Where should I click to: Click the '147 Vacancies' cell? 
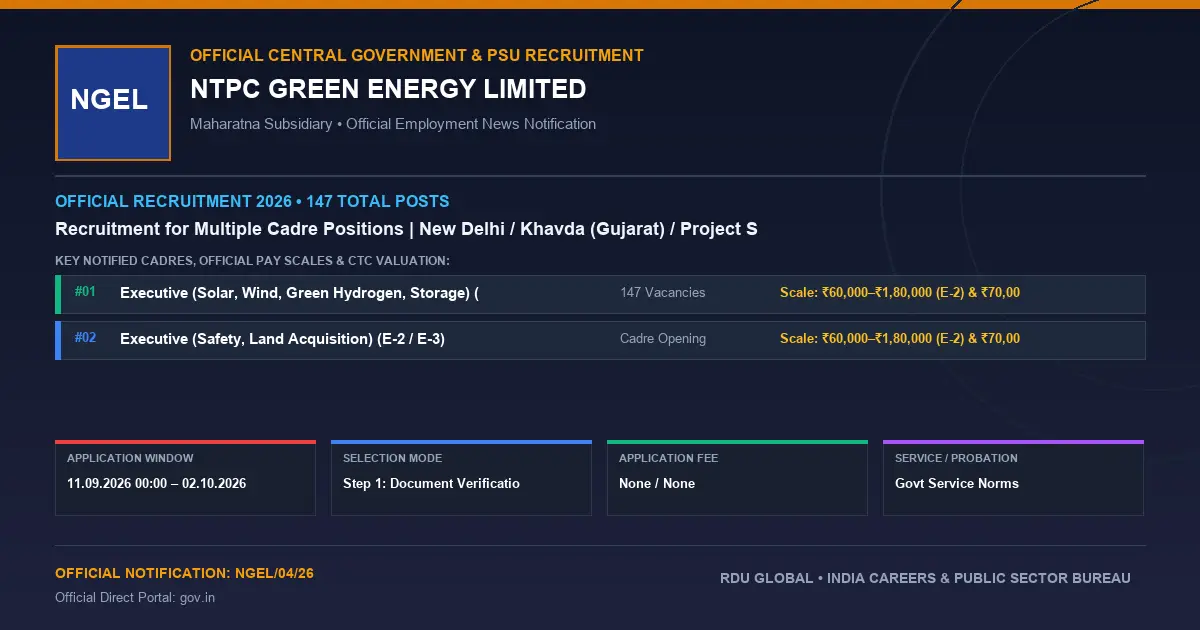[662, 293]
